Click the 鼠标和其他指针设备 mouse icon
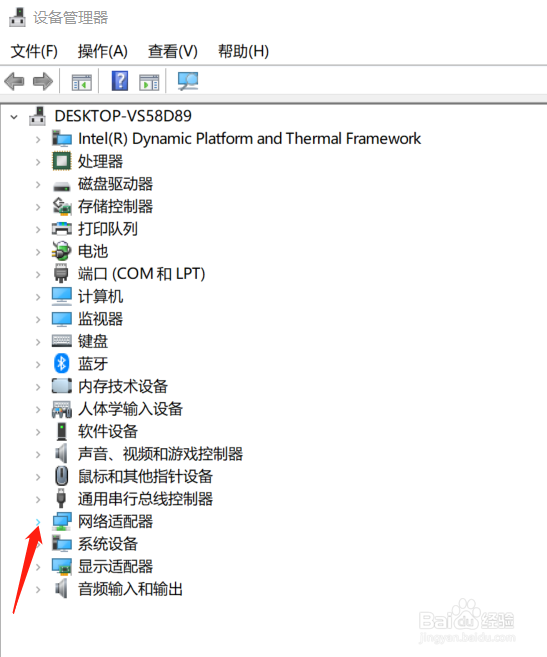Viewport: 547px width, 657px height. click(x=62, y=476)
